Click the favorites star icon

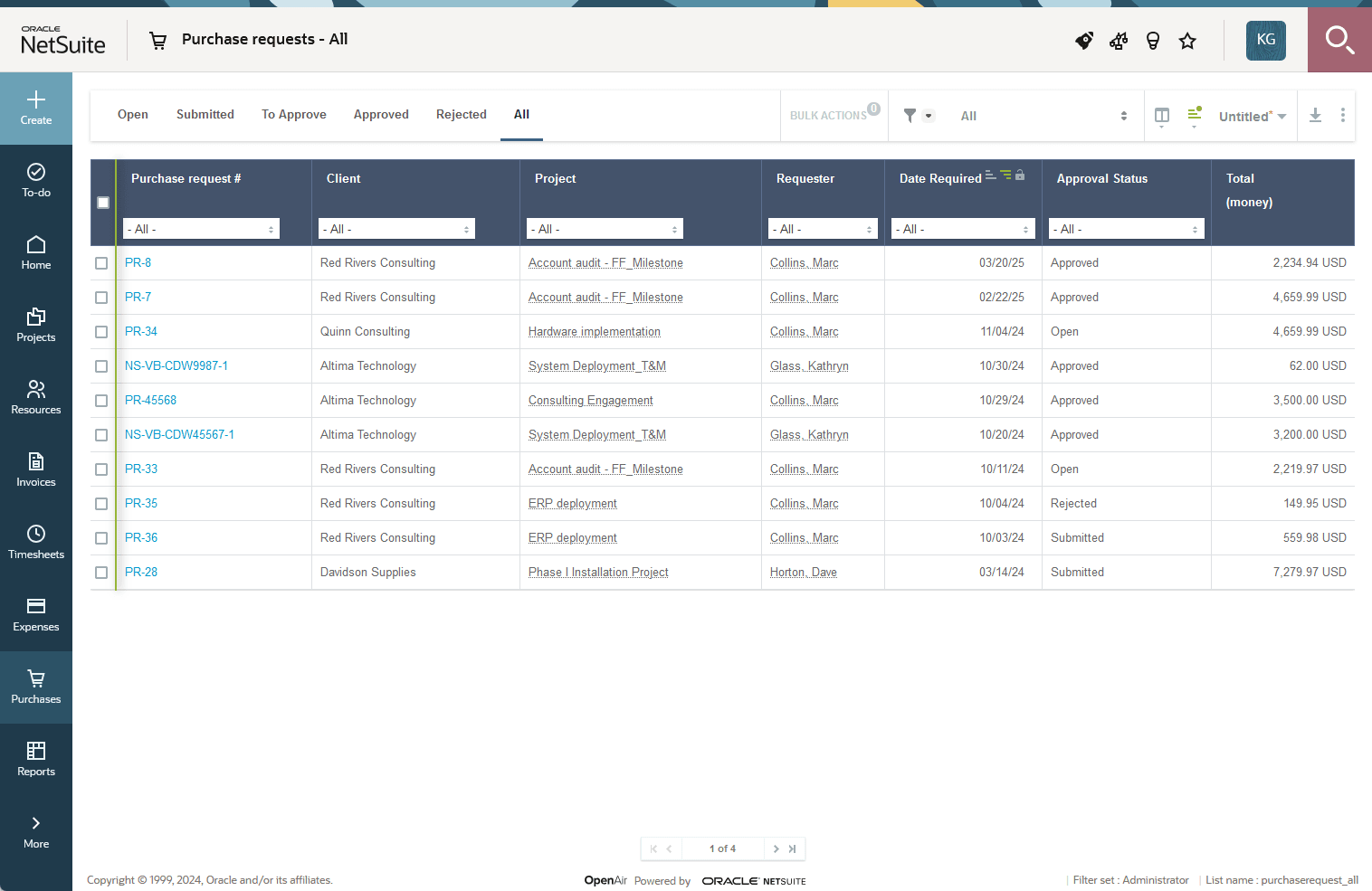pyautogui.click(x=1187, y=41)
